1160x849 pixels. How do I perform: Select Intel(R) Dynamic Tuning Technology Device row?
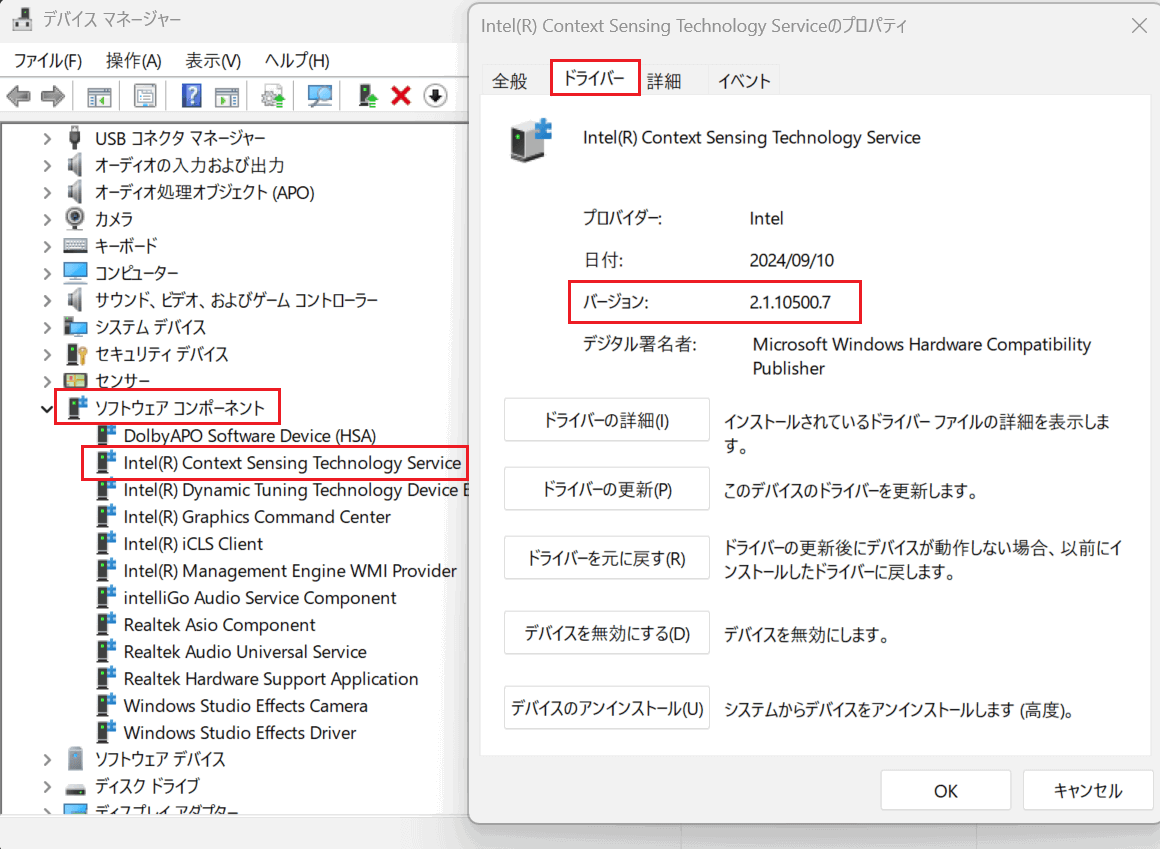pyautogui.click(x=282, y=490)
